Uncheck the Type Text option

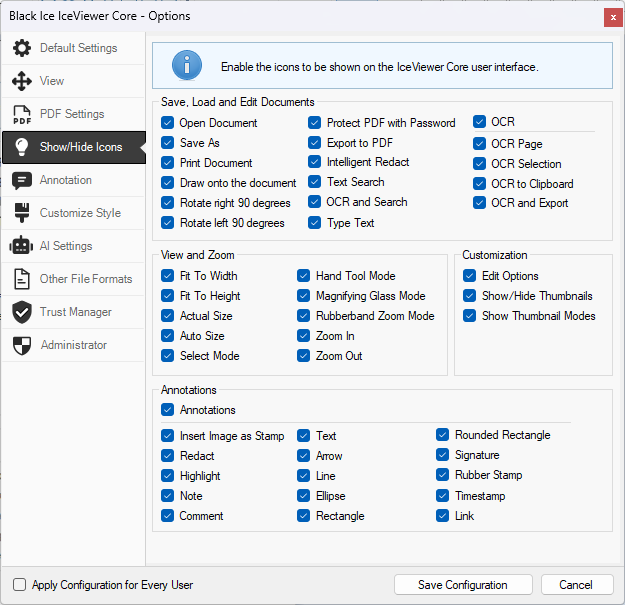(314, 222)
